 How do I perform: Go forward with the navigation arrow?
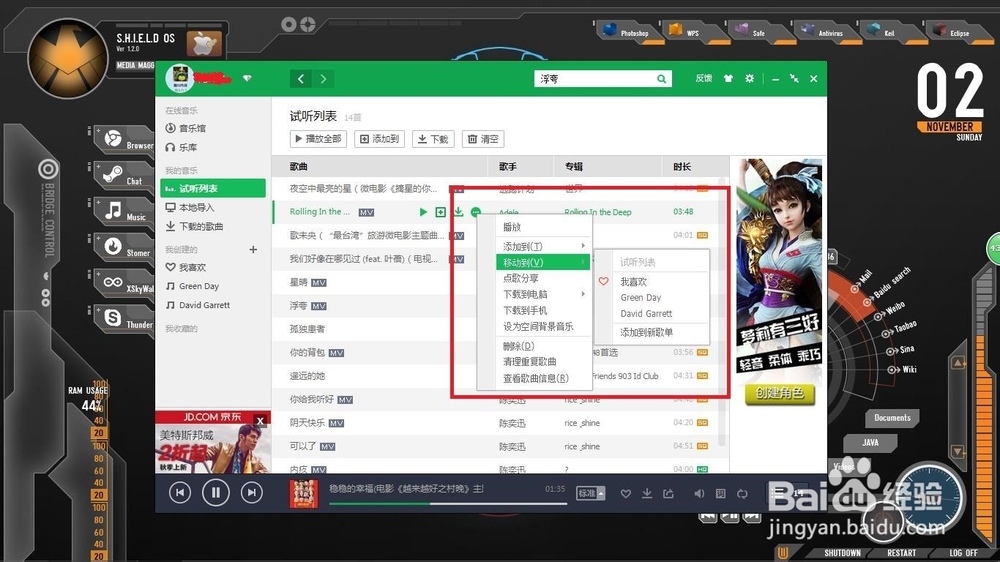pyautogui.click(x=323, y=78)
